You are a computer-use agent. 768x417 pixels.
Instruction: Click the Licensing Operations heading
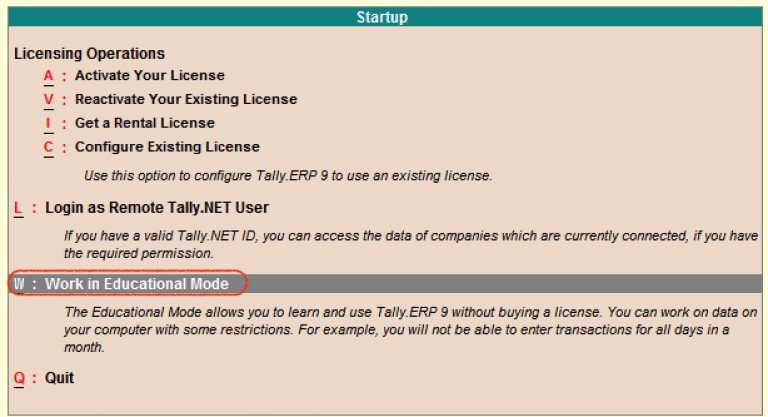[x=89, y=53]
